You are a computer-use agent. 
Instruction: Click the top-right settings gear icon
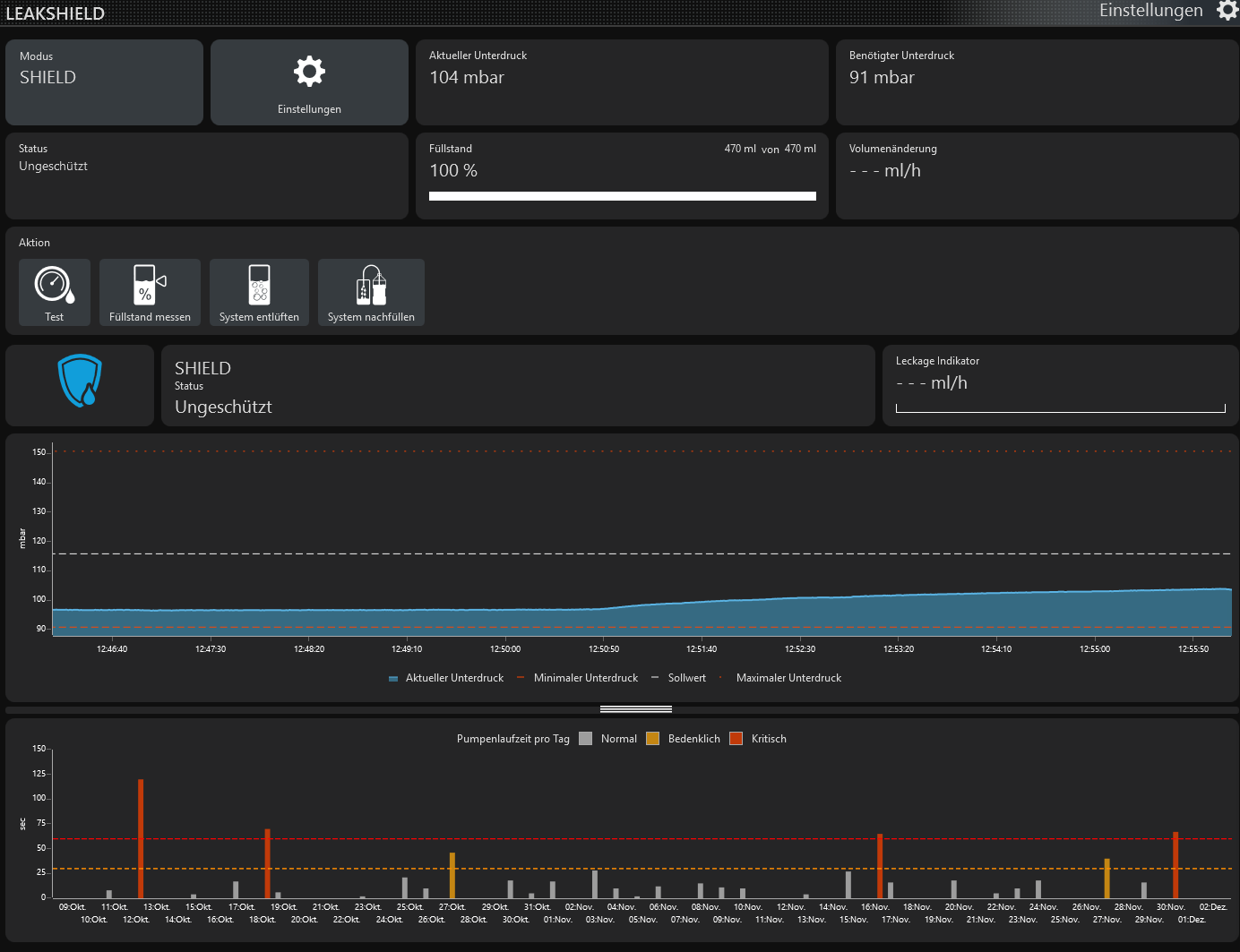point(1227,11)
